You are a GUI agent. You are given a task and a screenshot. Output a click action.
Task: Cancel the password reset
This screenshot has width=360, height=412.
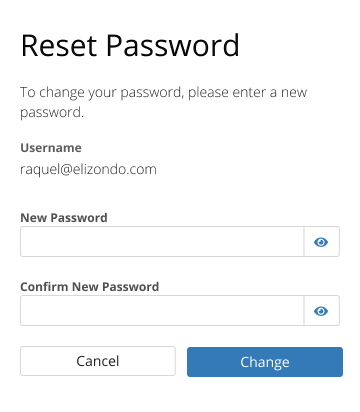pyautogui.click(x=98, y=361)
